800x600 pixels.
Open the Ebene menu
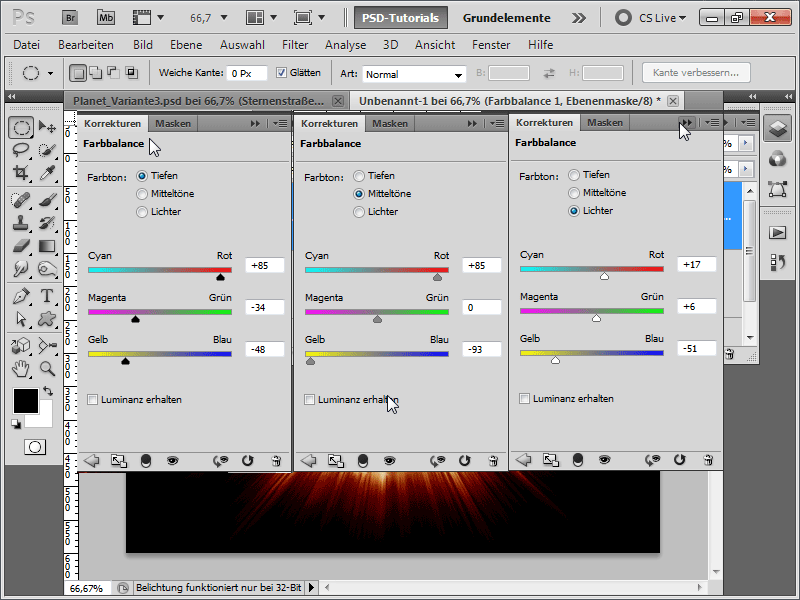186,45
